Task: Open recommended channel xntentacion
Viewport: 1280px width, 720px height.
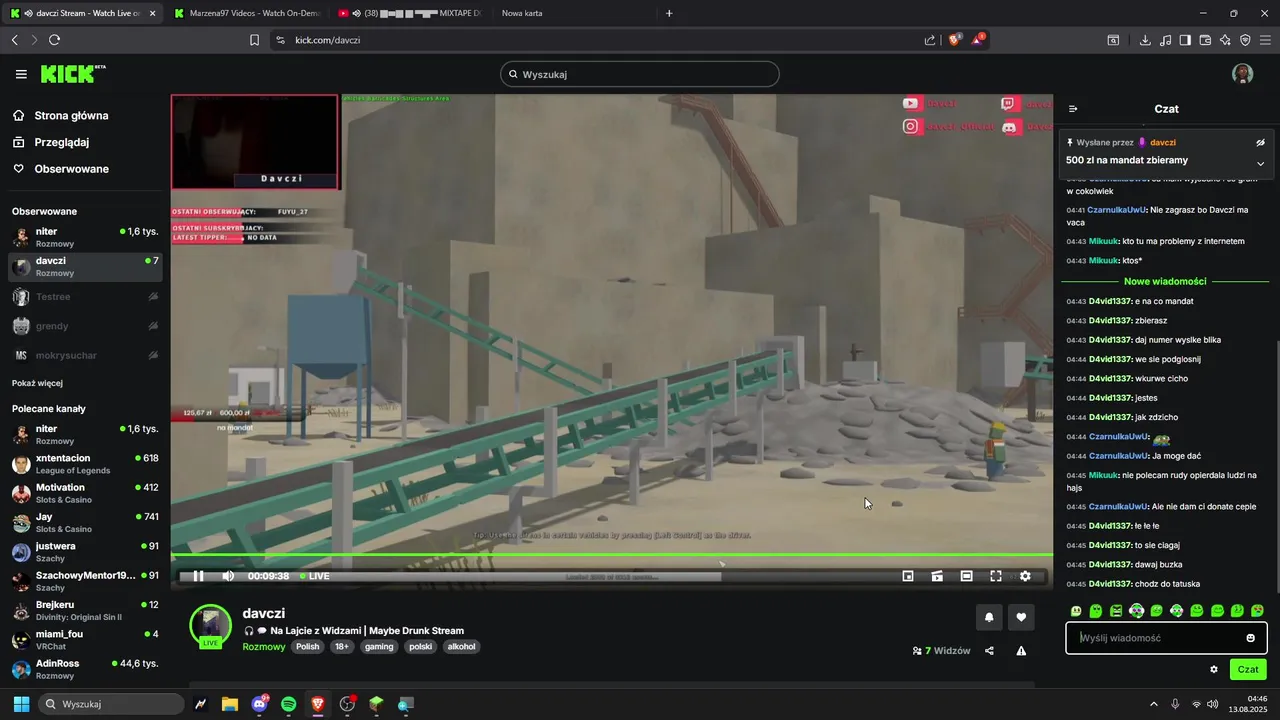Action: tap(85, 464)
